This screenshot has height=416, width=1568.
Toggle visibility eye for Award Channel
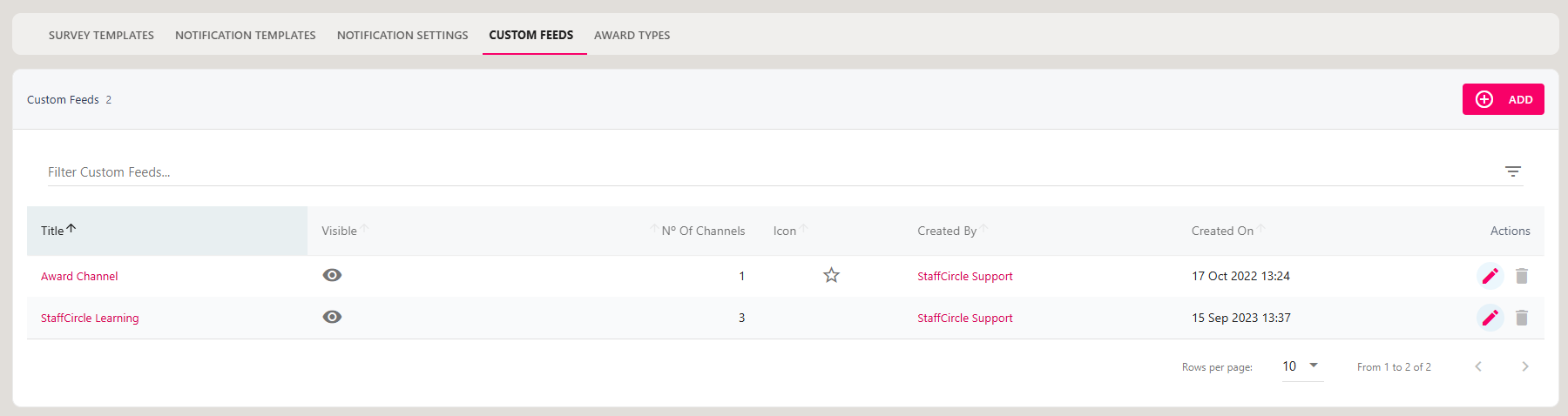click(332, 275)
